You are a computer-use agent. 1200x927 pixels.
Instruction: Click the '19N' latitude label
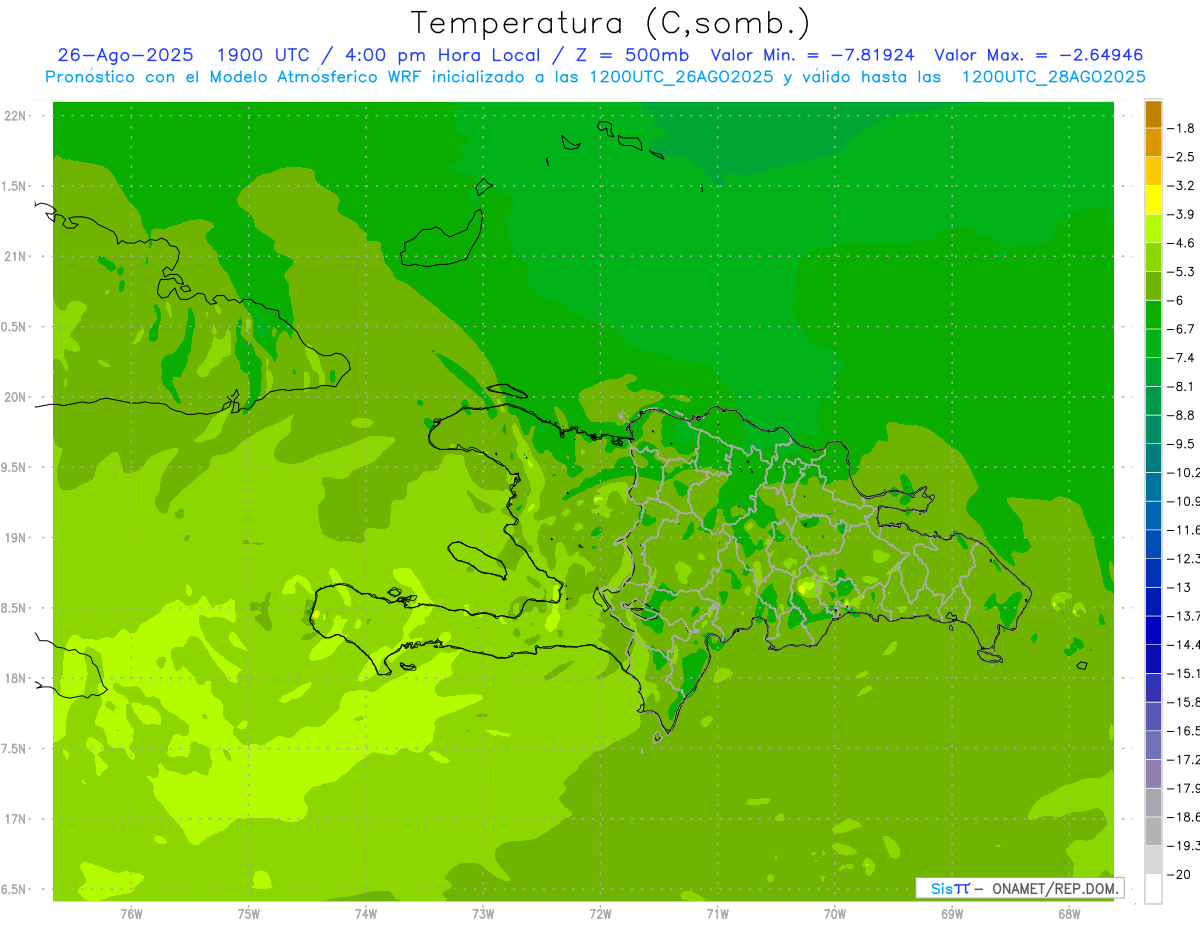click(x=15, y=538)
